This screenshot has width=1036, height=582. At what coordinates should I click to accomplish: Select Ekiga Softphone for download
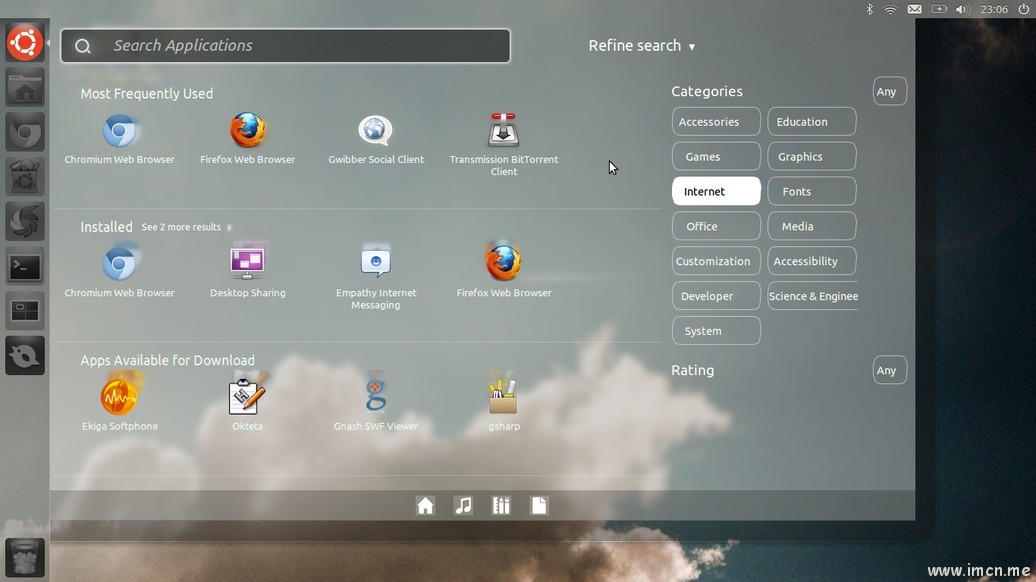120,402
